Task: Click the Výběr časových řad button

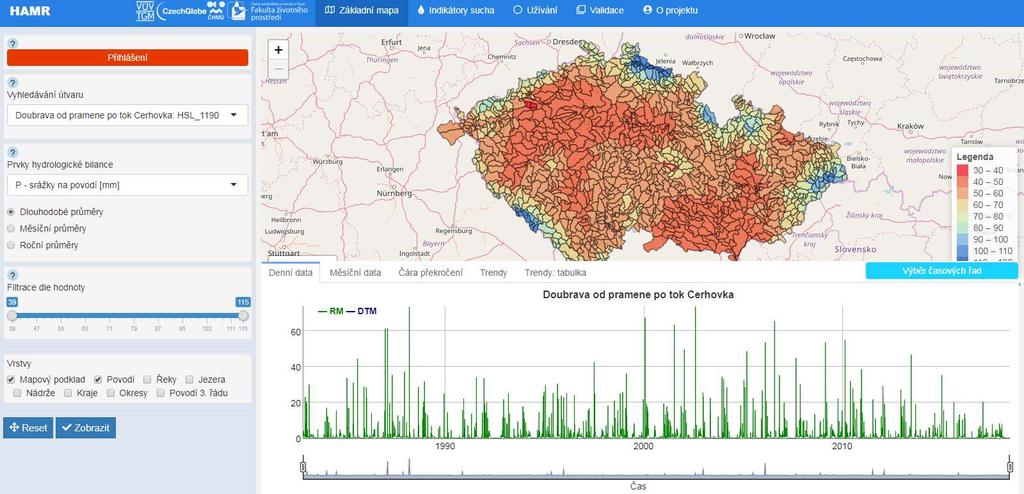Action: 942,271
